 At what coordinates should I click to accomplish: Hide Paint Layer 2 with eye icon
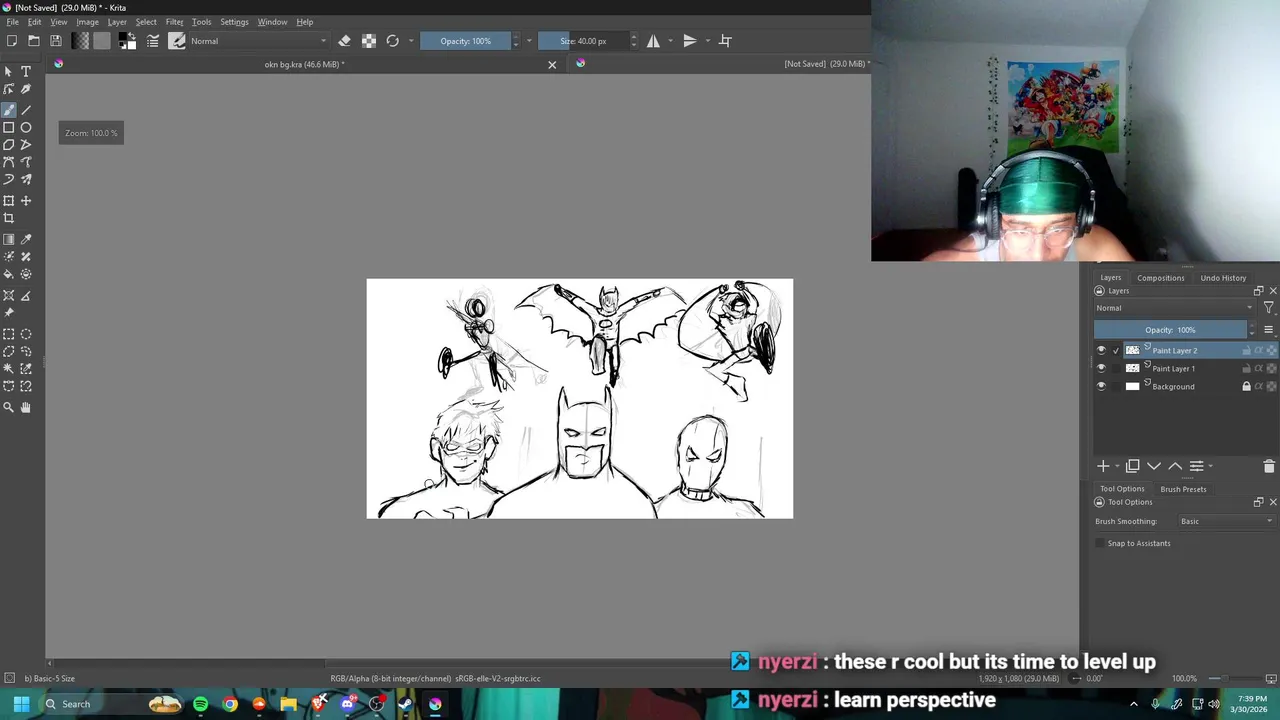click(1101, 350)
